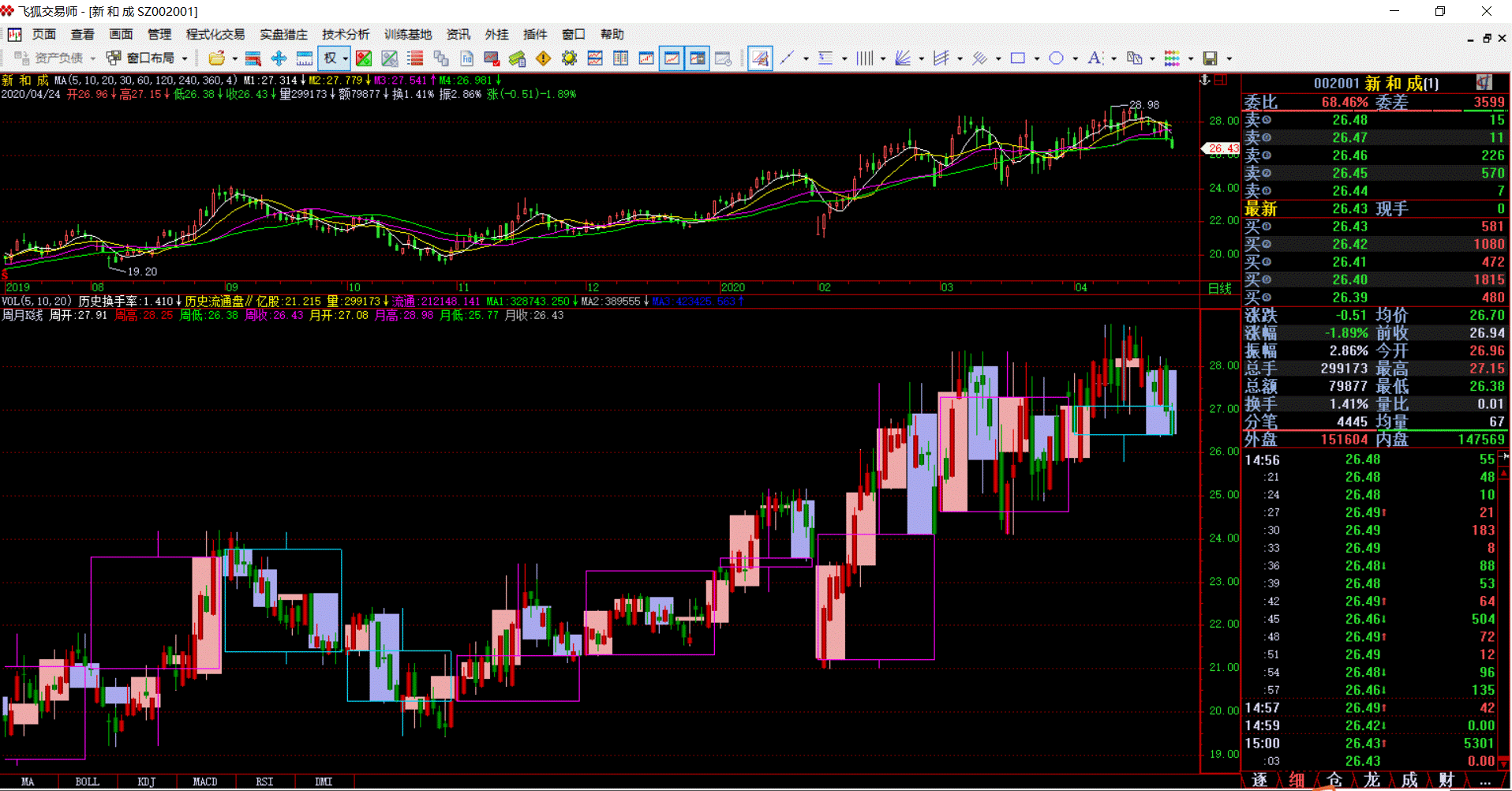The image size is (1512, 791).
Task: Switch to the KDJ indicator tab
Action: (146, 782)
